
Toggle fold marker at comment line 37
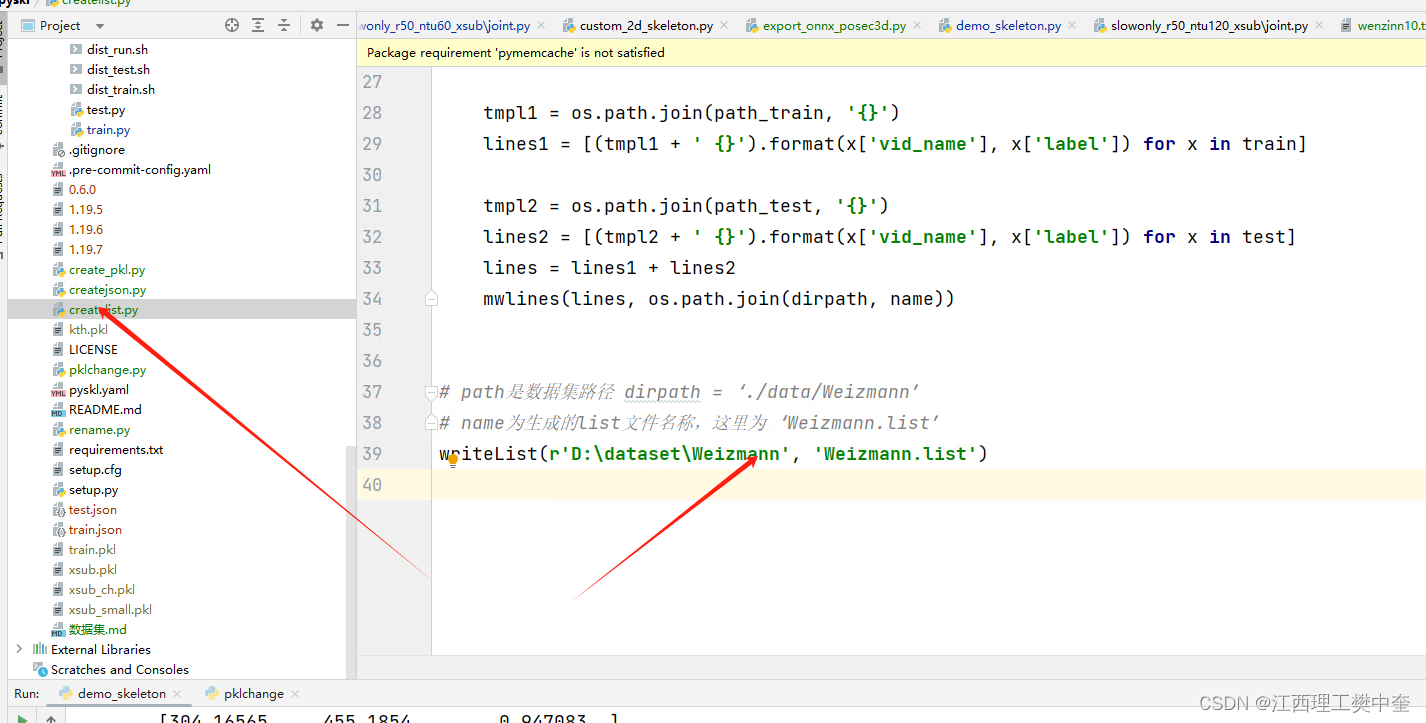(x=431, y=391)
